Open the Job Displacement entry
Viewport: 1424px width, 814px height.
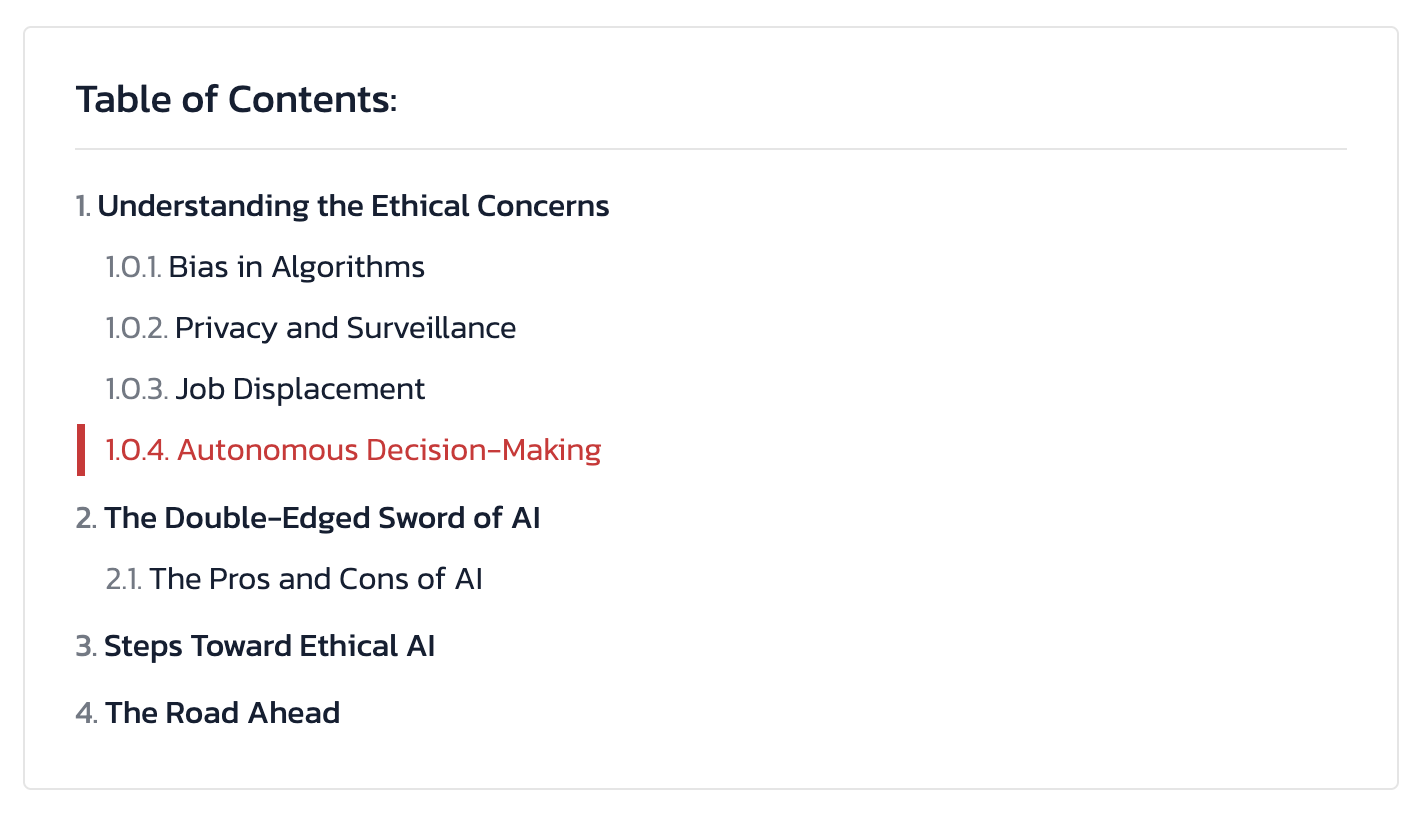[x=300, y=389]
